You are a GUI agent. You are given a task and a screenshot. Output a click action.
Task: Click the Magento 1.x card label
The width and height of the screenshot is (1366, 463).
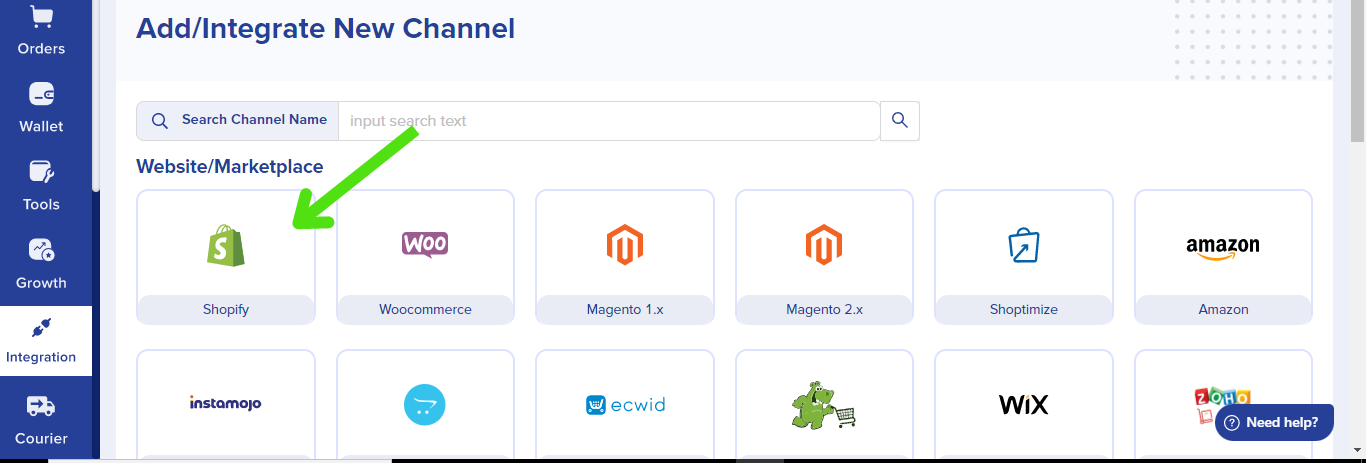click(625, 309)
